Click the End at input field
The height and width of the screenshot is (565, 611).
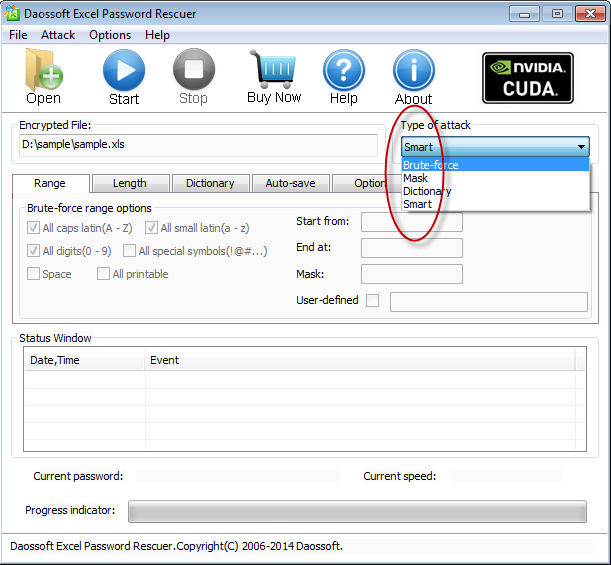coord(412,248)
